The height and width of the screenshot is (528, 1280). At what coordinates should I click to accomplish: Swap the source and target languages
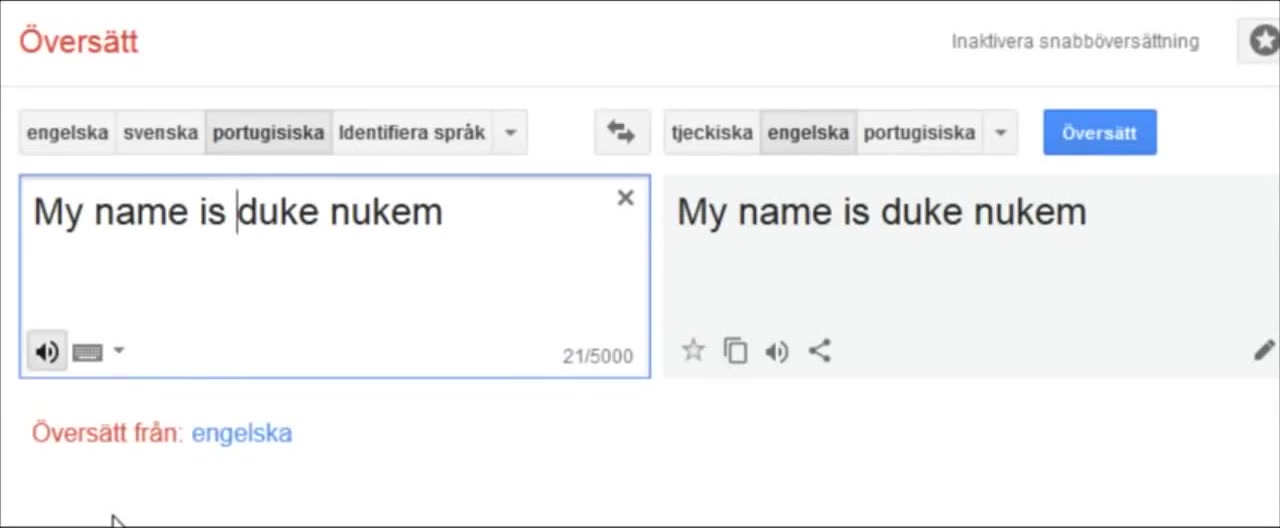(x=621, y=132)
